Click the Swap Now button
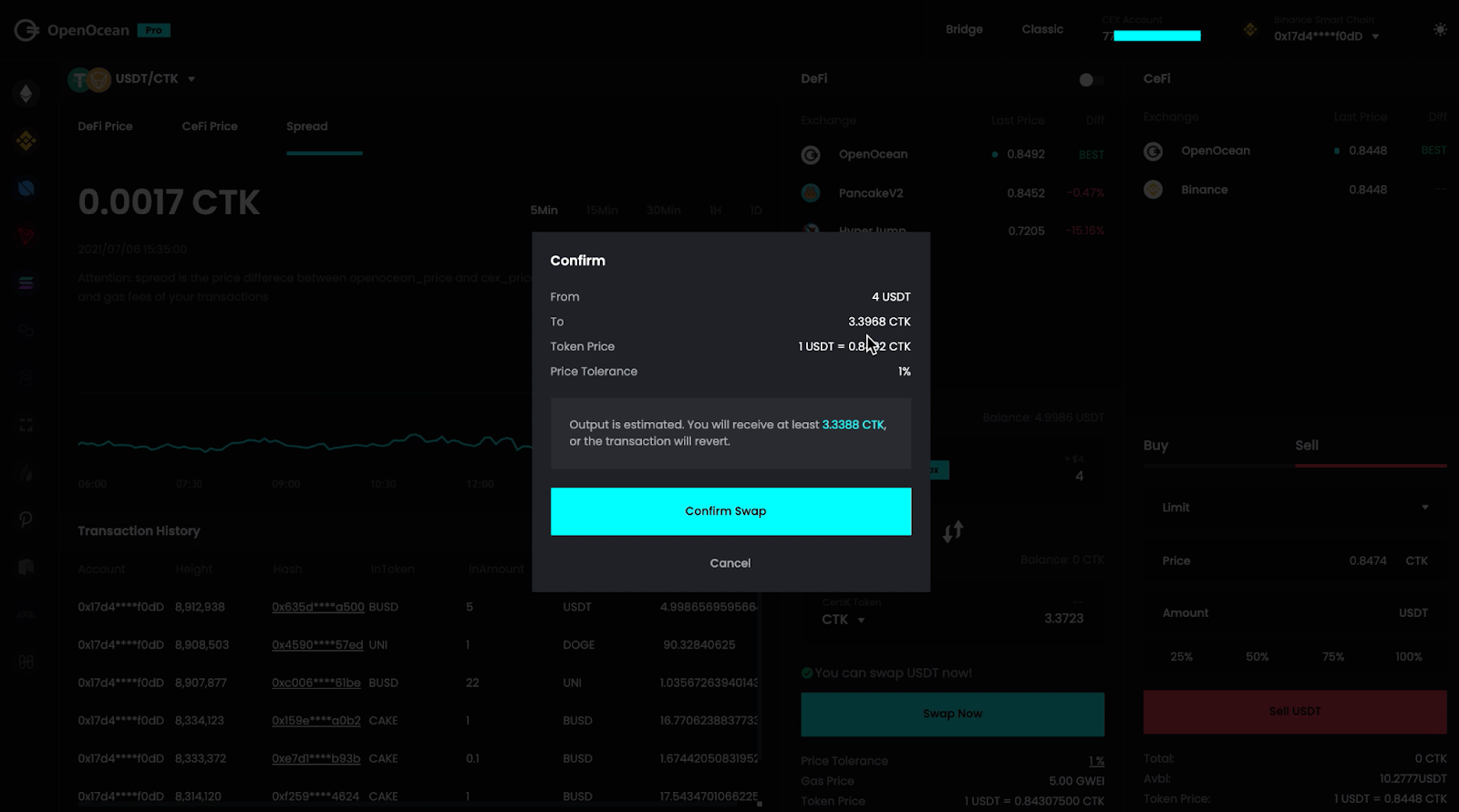Viewport: 1459px width, 812px height. (952, 714)
